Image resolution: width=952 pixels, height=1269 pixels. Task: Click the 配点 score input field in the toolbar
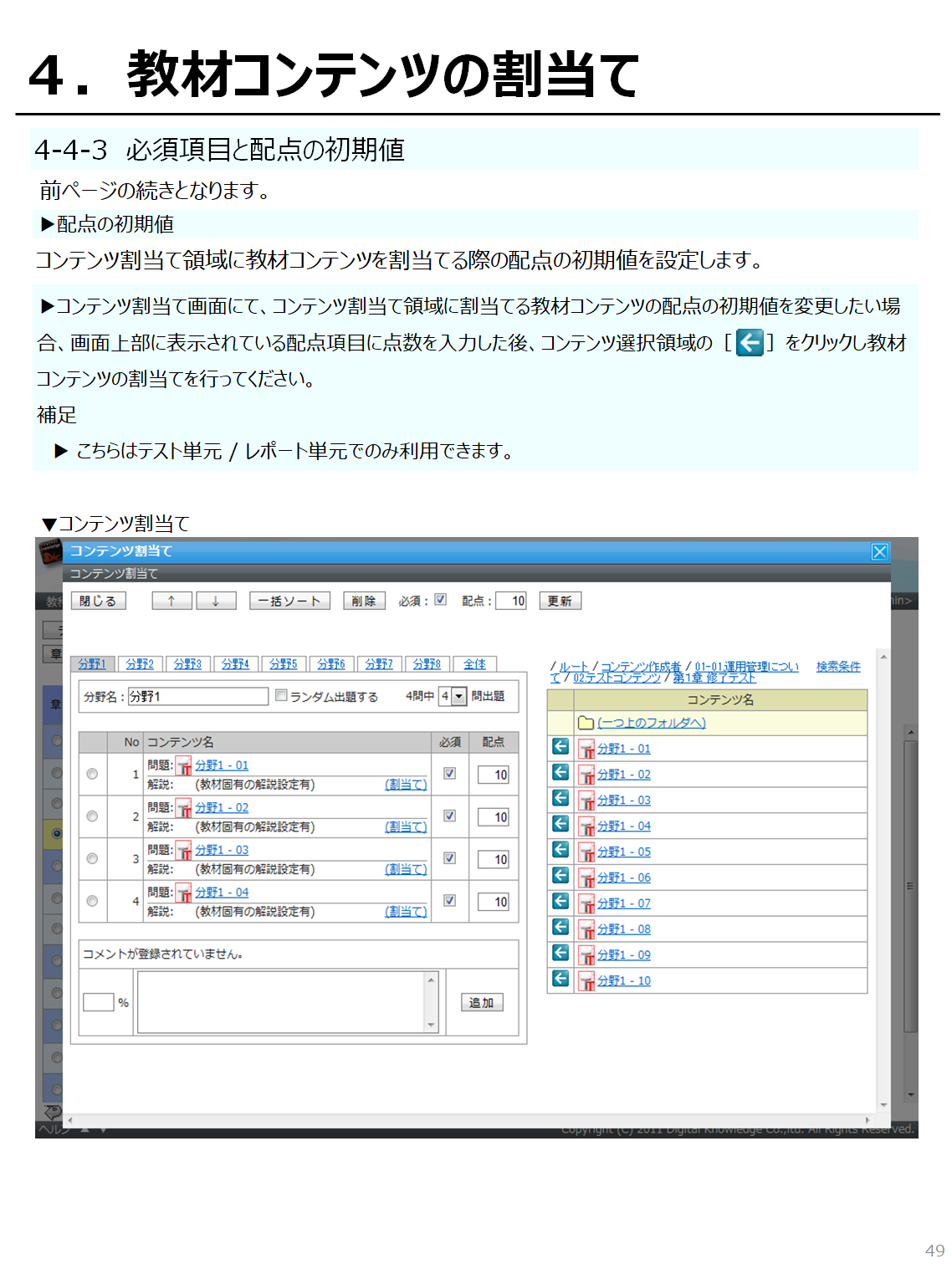(x=511, y=601)
